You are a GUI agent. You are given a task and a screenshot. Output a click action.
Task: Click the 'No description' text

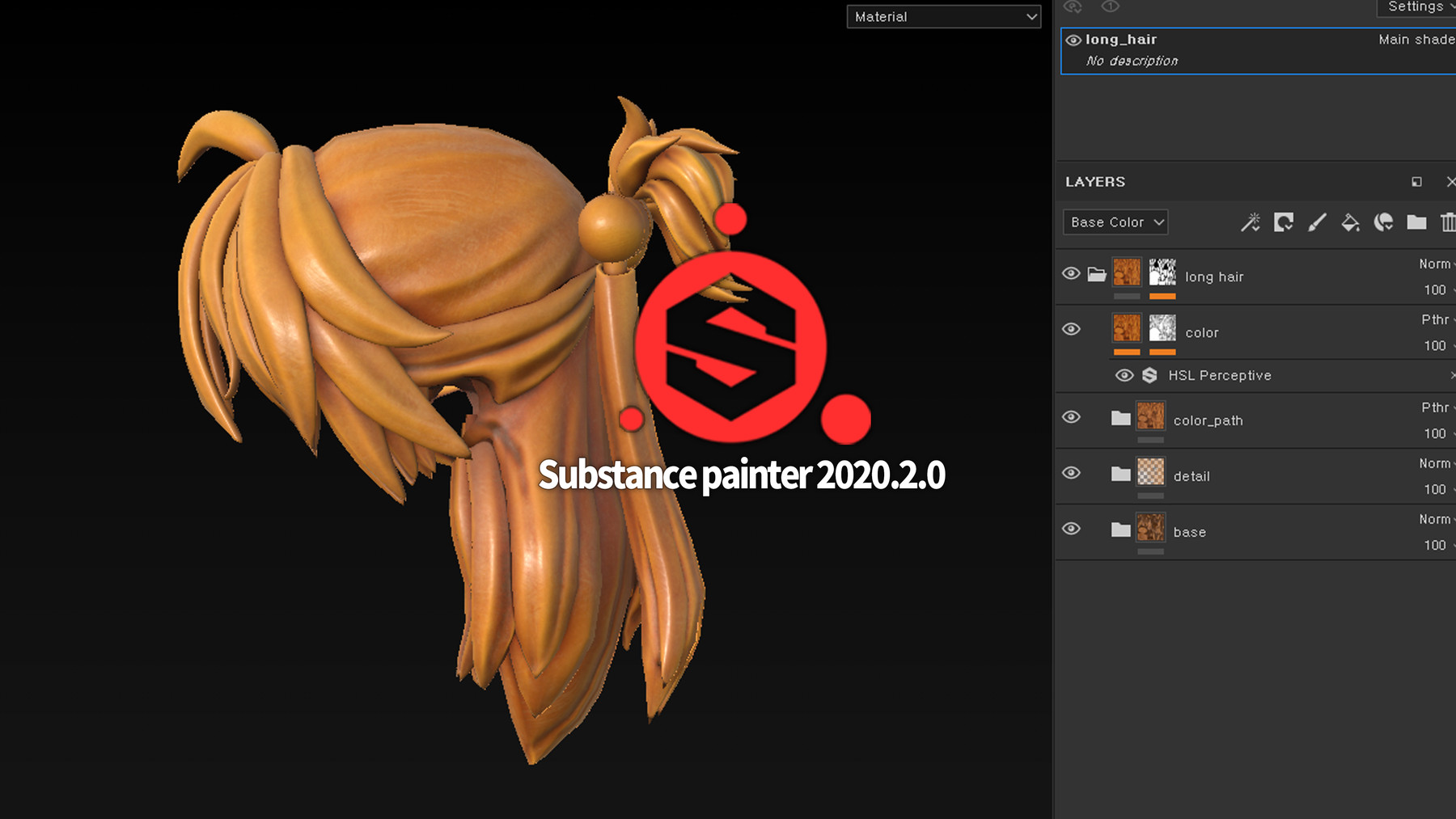pos(1132,61)
